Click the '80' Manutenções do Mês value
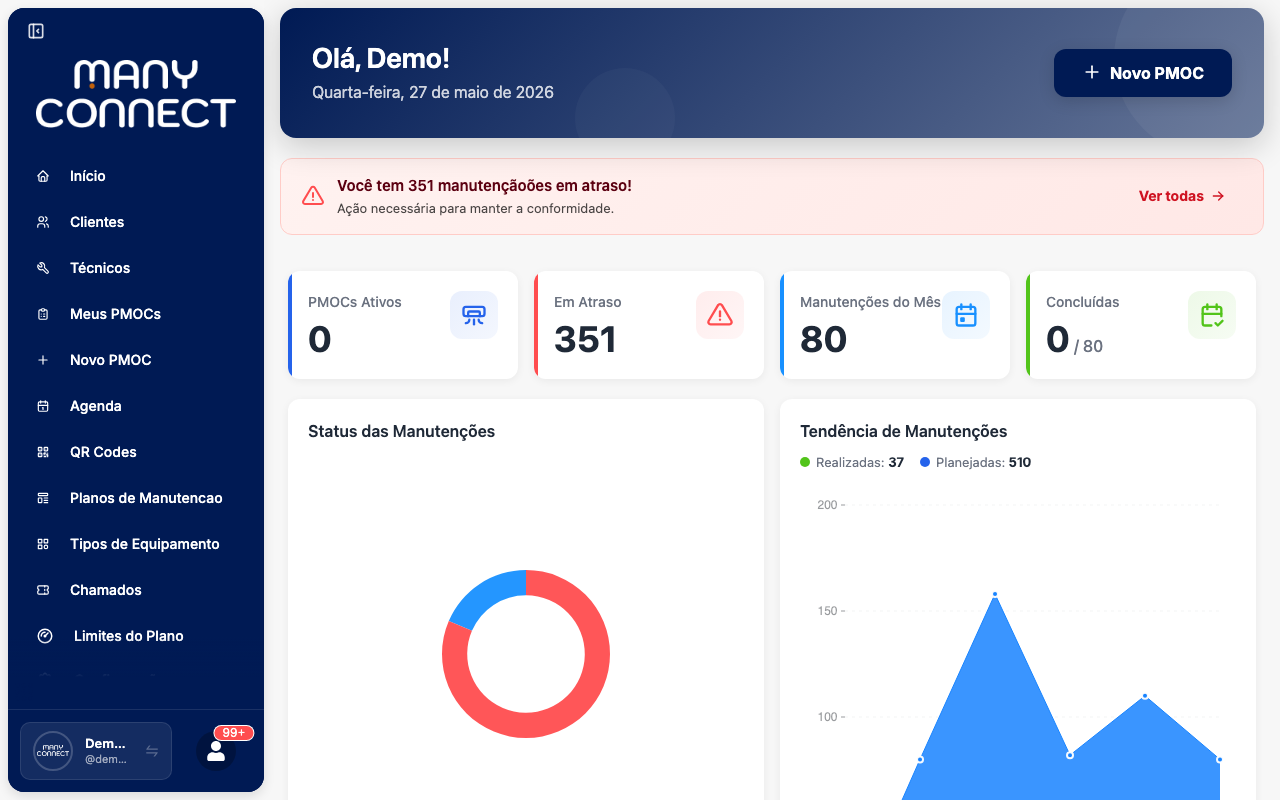The width and height of the screenshot is (1280, 800). click(824, 340)
